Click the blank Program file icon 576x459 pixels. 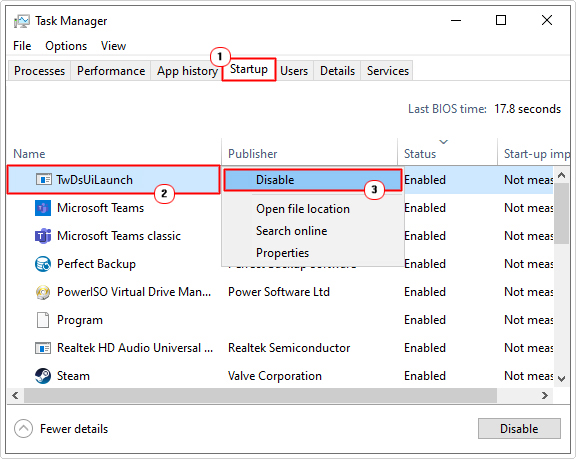43,320
